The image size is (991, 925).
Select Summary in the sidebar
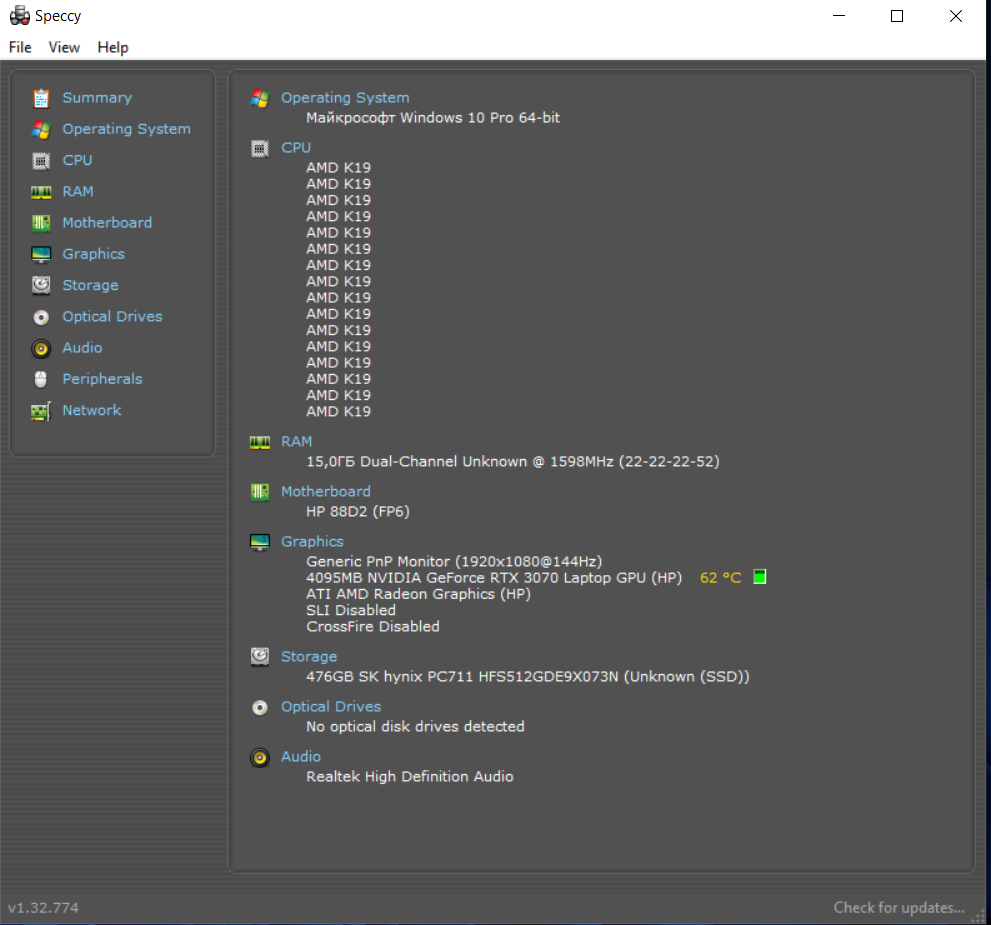97,98
